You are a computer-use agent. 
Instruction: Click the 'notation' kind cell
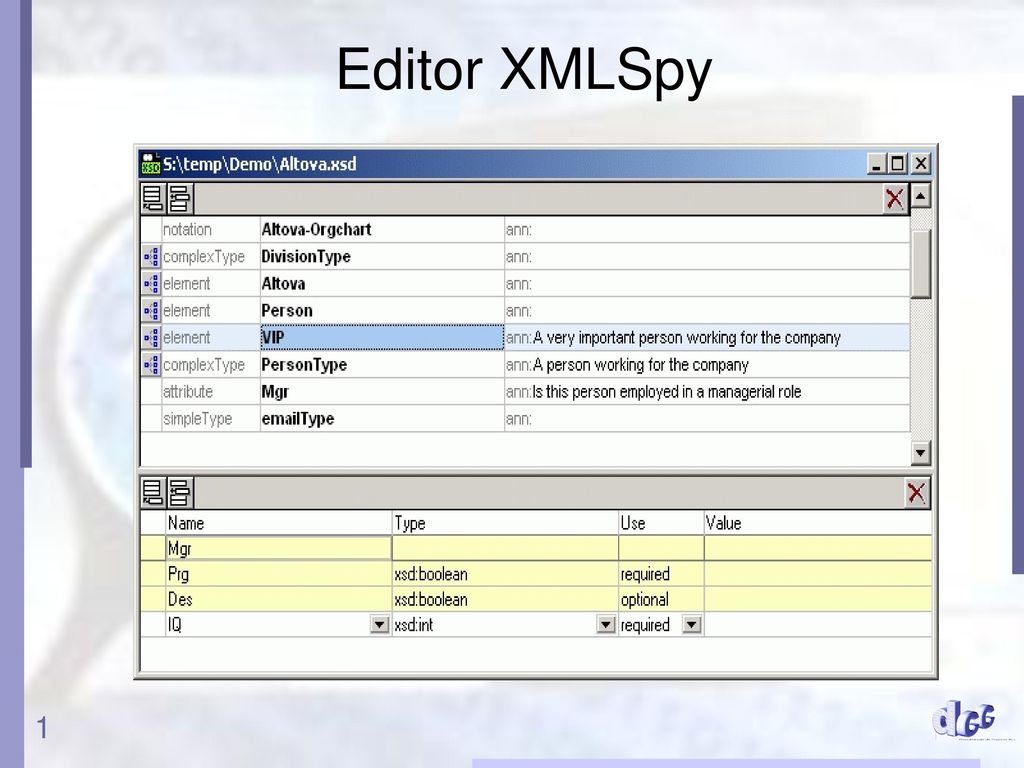(x=210, y=230)
